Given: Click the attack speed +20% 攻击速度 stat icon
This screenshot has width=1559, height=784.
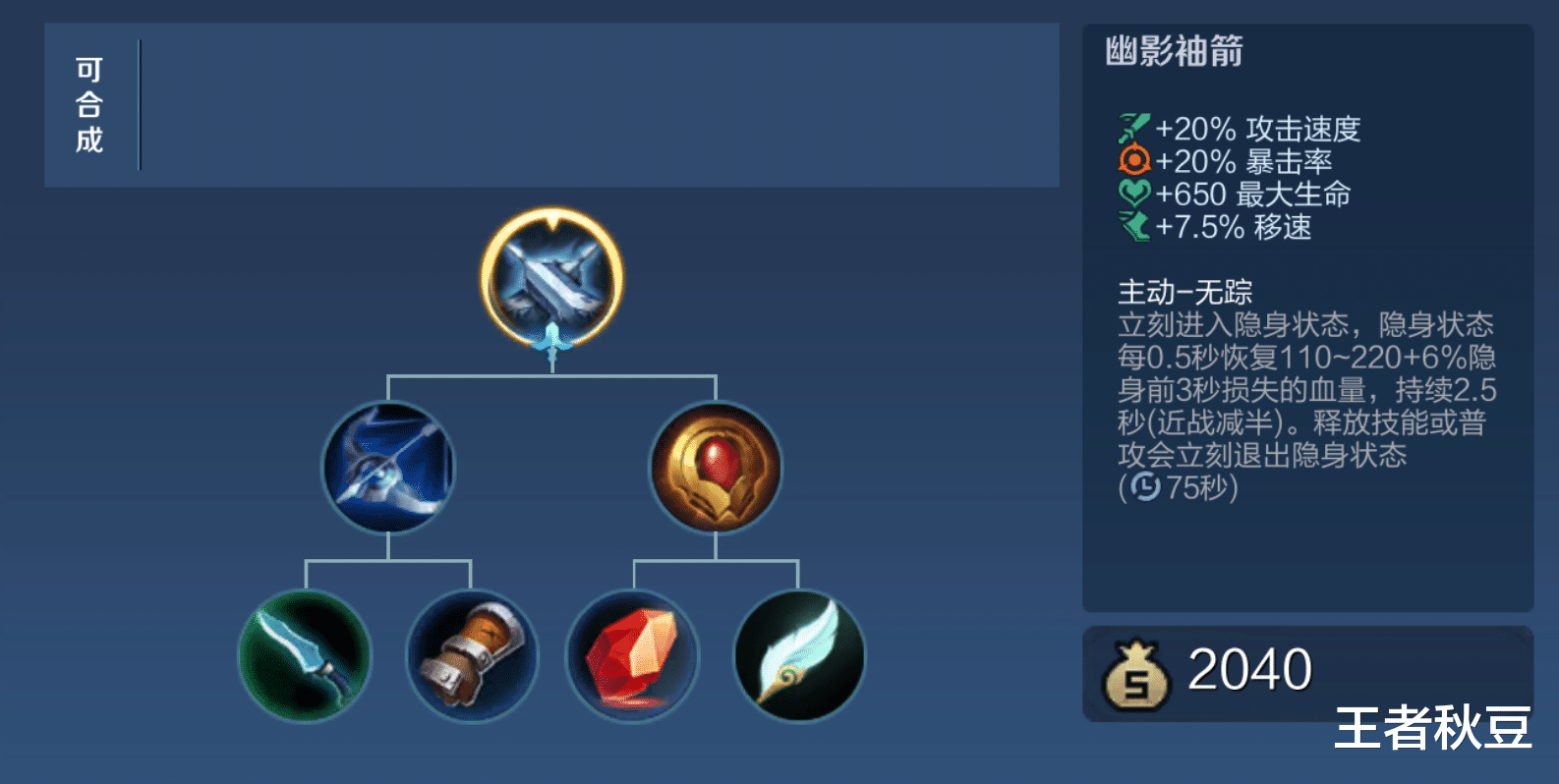Looking at the screenshot, I should pyautogui.click(x=1133, y=128).
